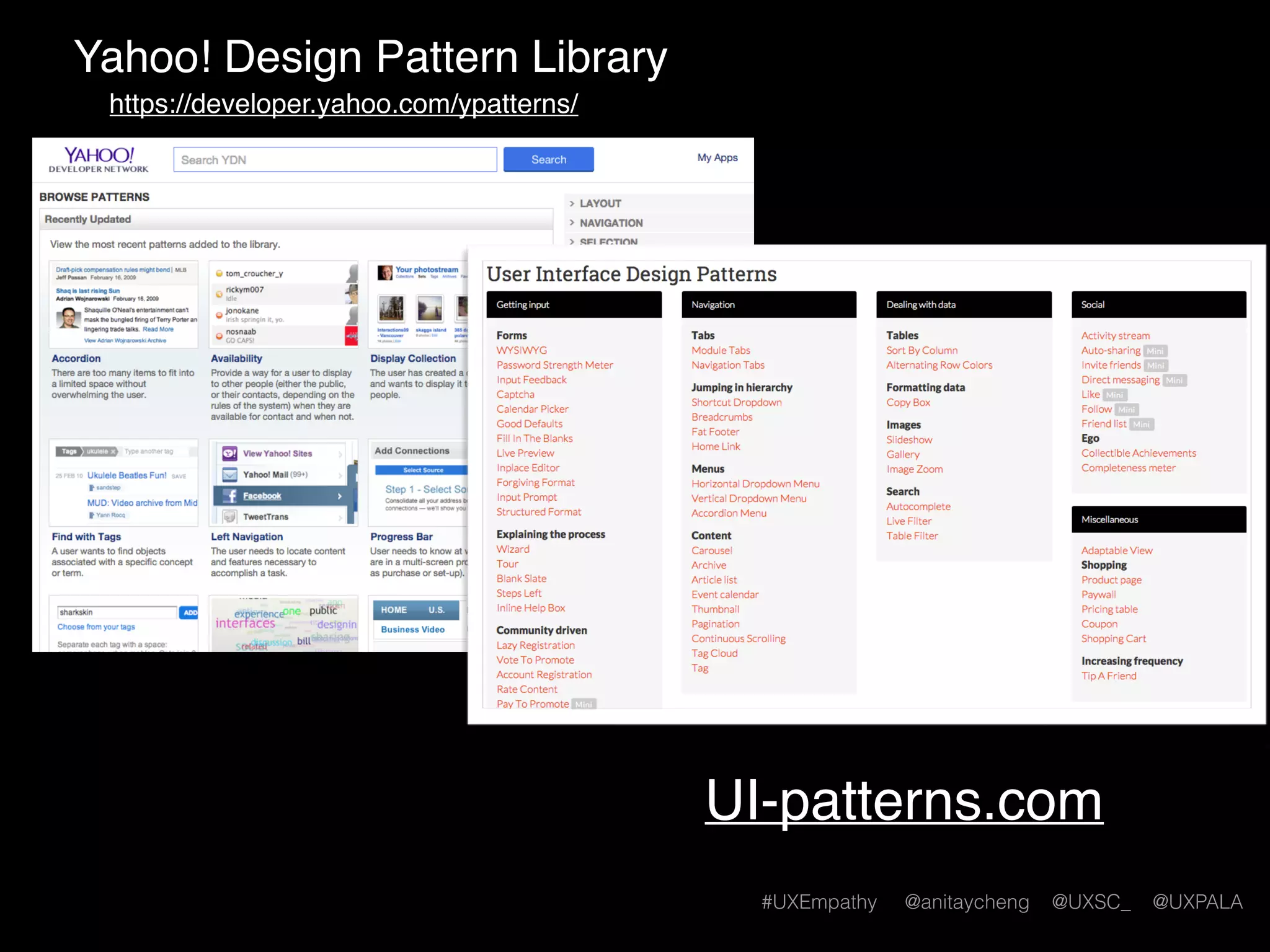
Task: Open the Direct messaging pattern link
Action: (1121, 380)
